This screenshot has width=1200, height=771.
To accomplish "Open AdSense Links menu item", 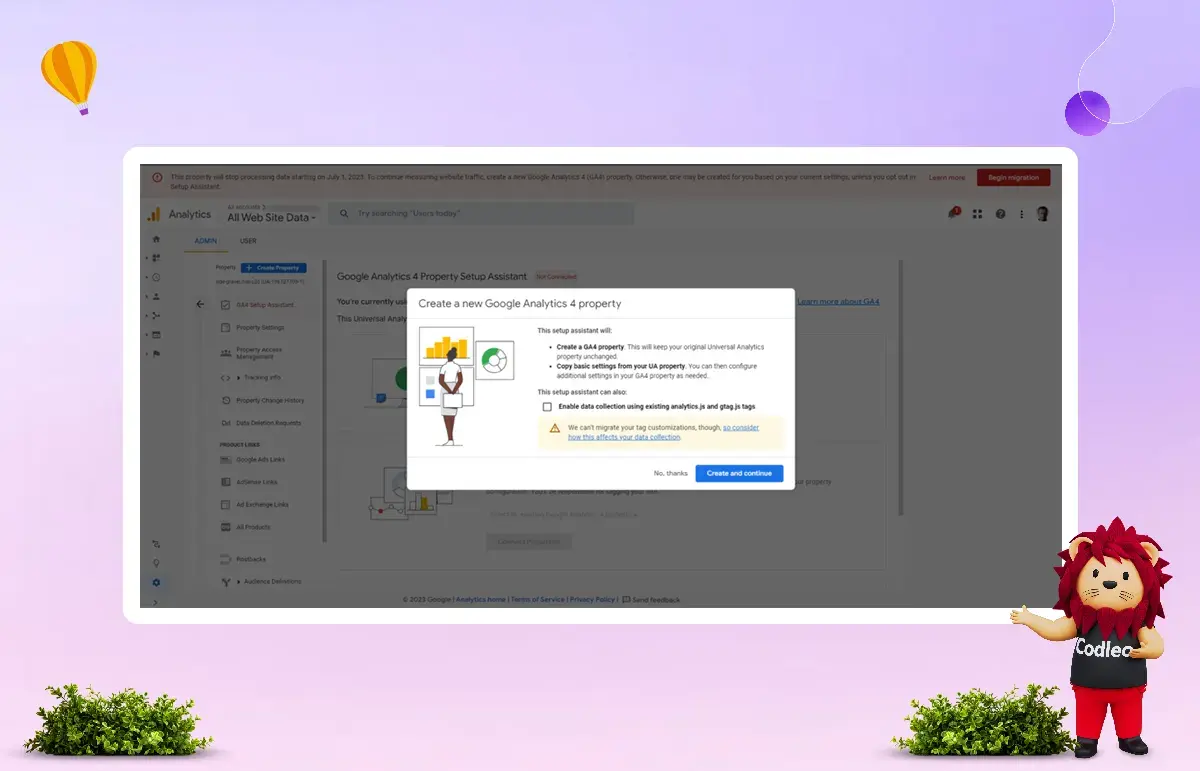I will click(257, 482).
